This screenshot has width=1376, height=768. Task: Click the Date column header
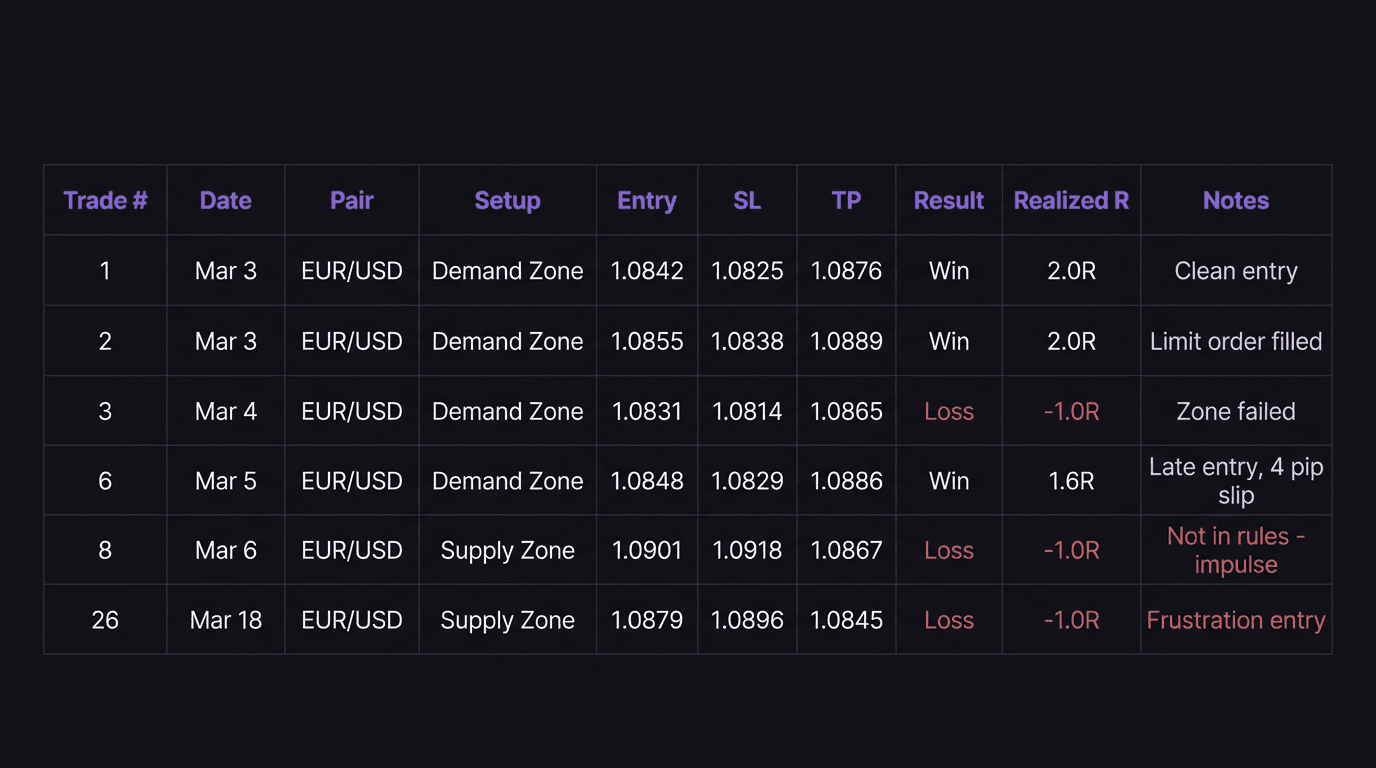click(x=225, y=200)
